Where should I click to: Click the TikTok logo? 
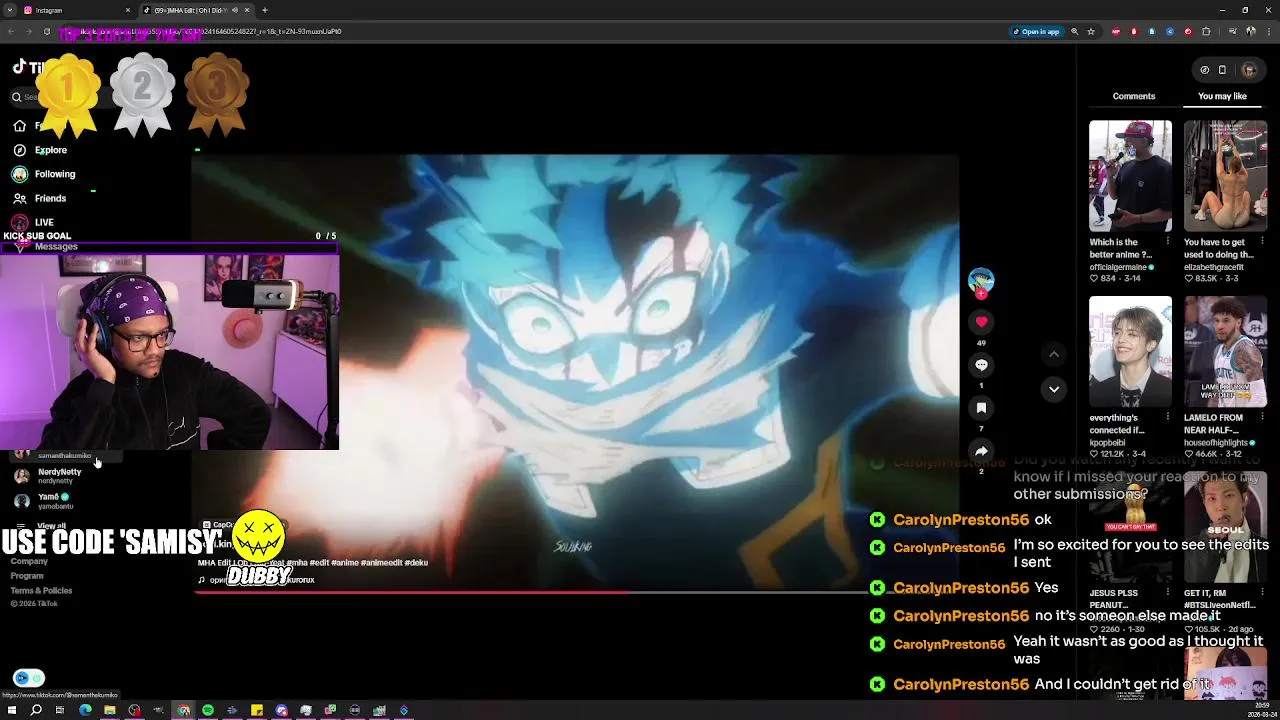tap(28, 67)
